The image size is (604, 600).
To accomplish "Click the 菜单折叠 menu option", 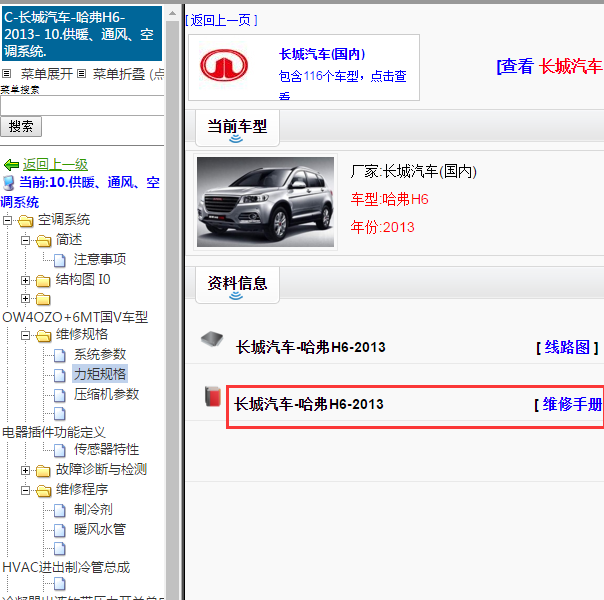I will (119, 74).
